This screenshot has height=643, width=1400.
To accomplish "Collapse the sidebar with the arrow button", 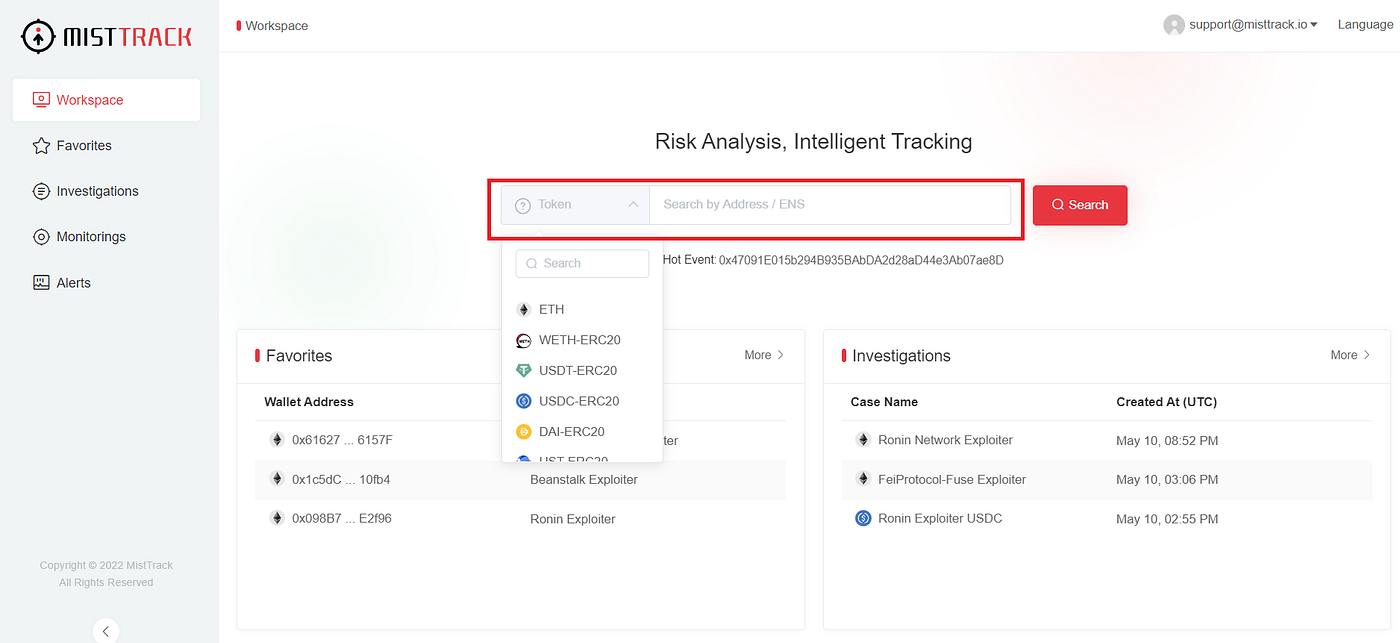I will pos(106,630).
